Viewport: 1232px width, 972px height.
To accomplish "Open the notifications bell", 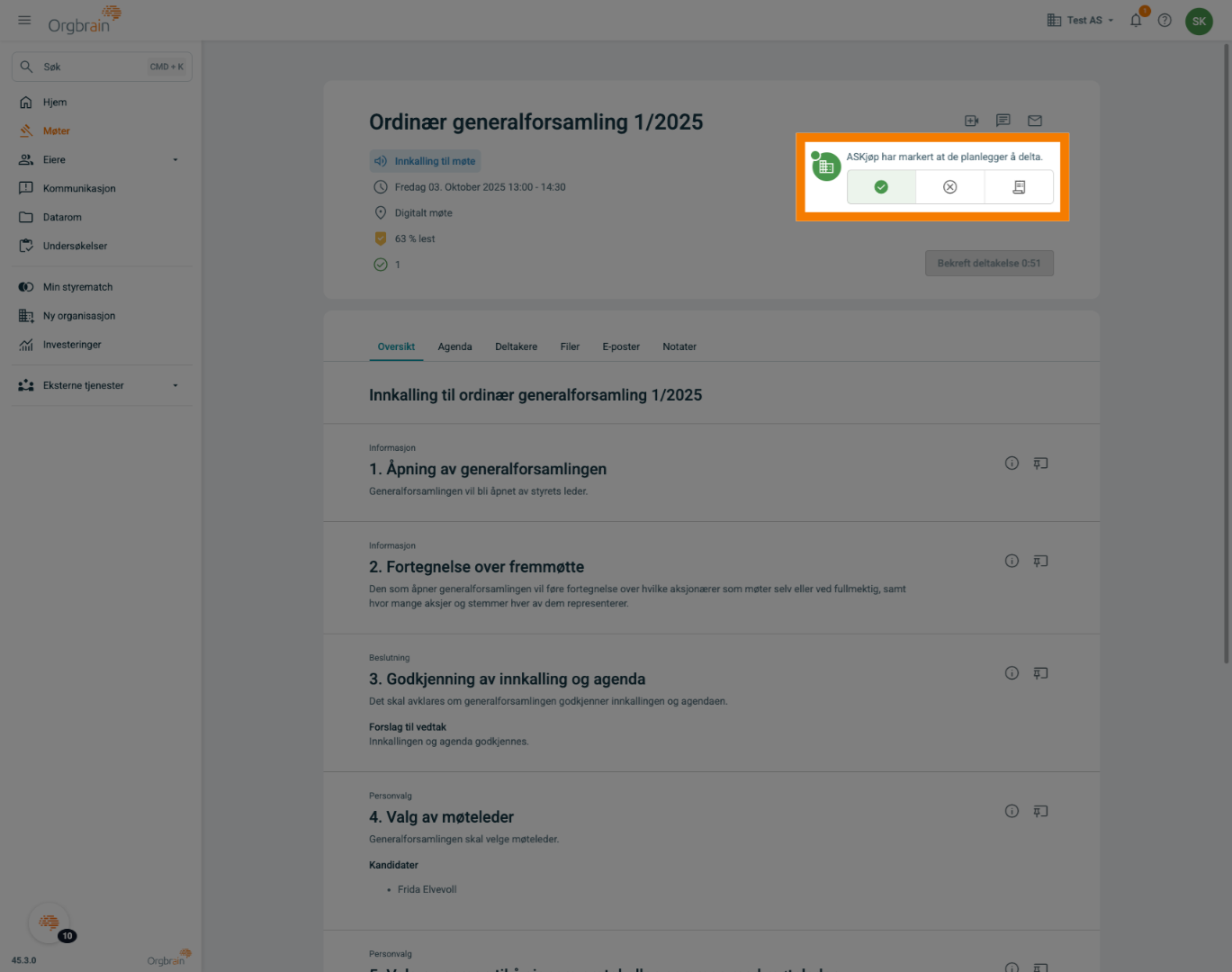I will (x=1136, y=20).
